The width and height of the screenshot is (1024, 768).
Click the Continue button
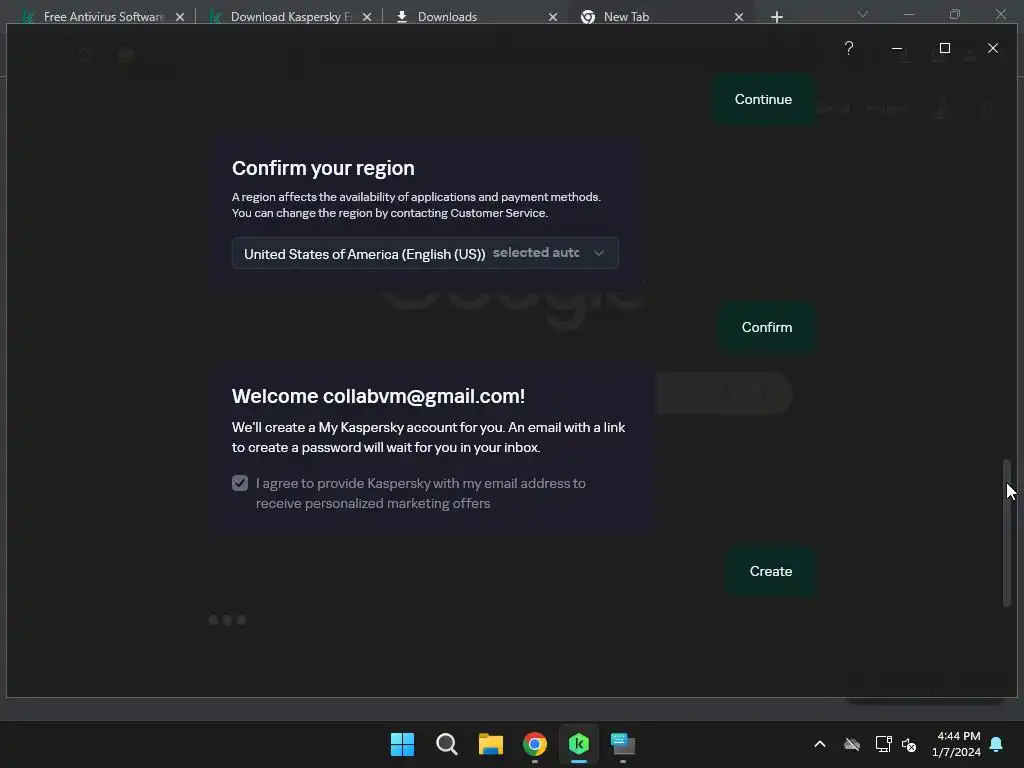click(x=763, y=99)
